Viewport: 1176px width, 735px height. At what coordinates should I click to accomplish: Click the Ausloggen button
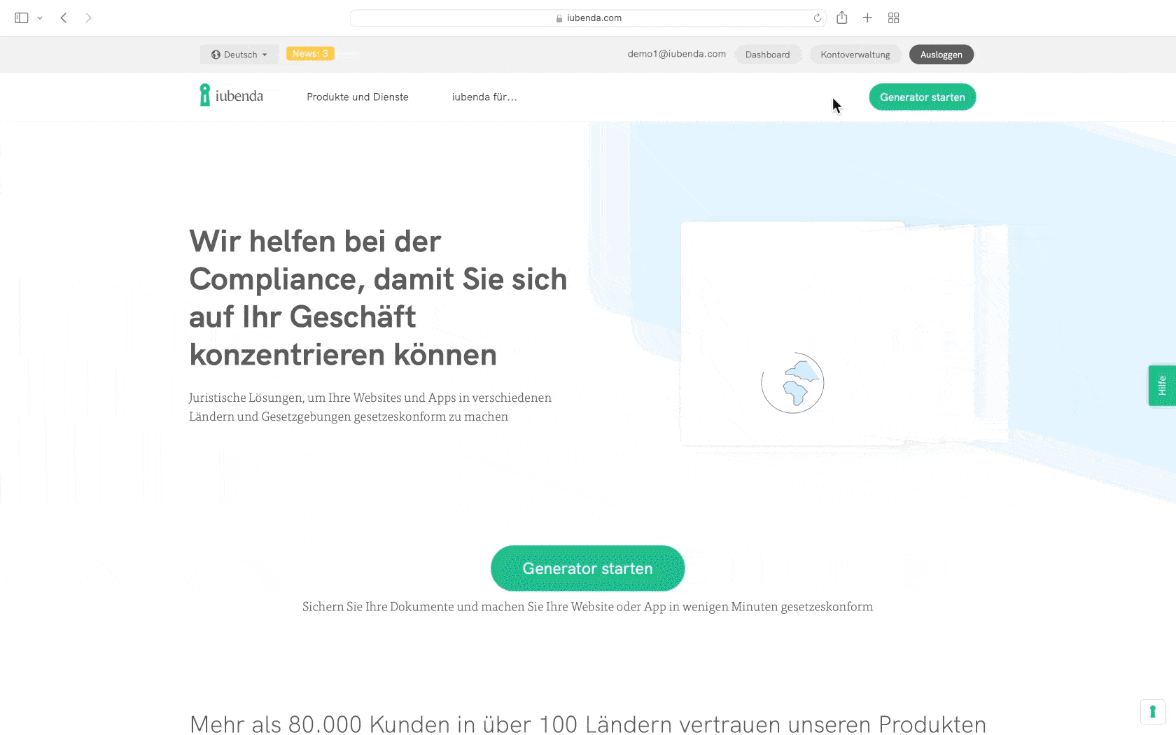point(941,54)
